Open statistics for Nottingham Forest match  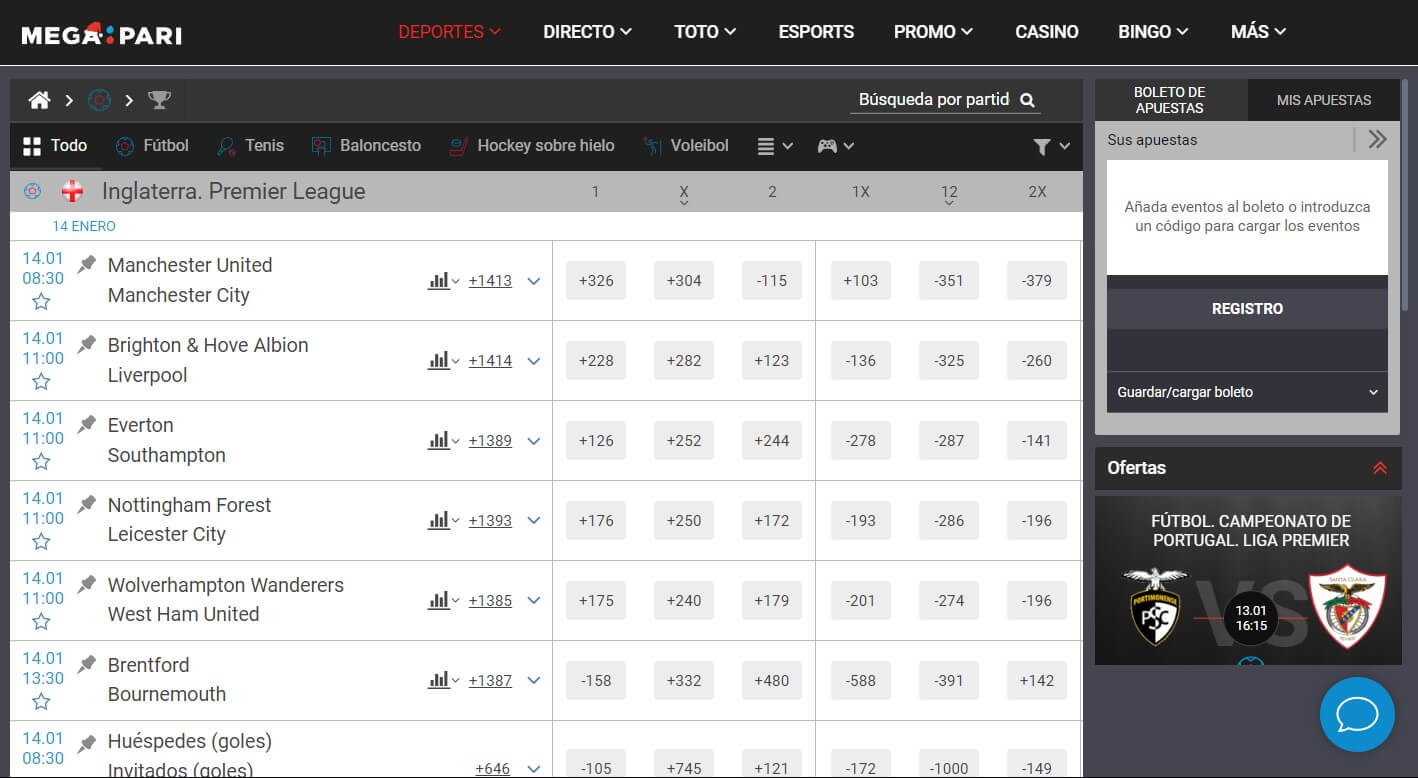[x=443, y=521]
